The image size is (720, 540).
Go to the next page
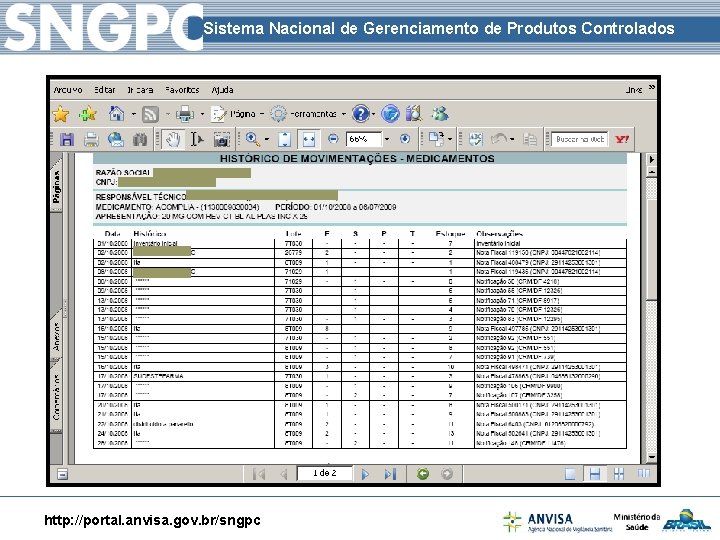tap(365, 473)
